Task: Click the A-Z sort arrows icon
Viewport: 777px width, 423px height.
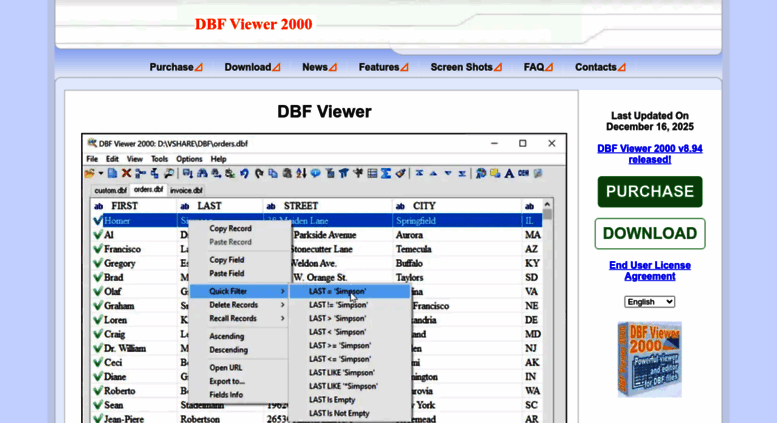Action: click(x=301, y=173)
